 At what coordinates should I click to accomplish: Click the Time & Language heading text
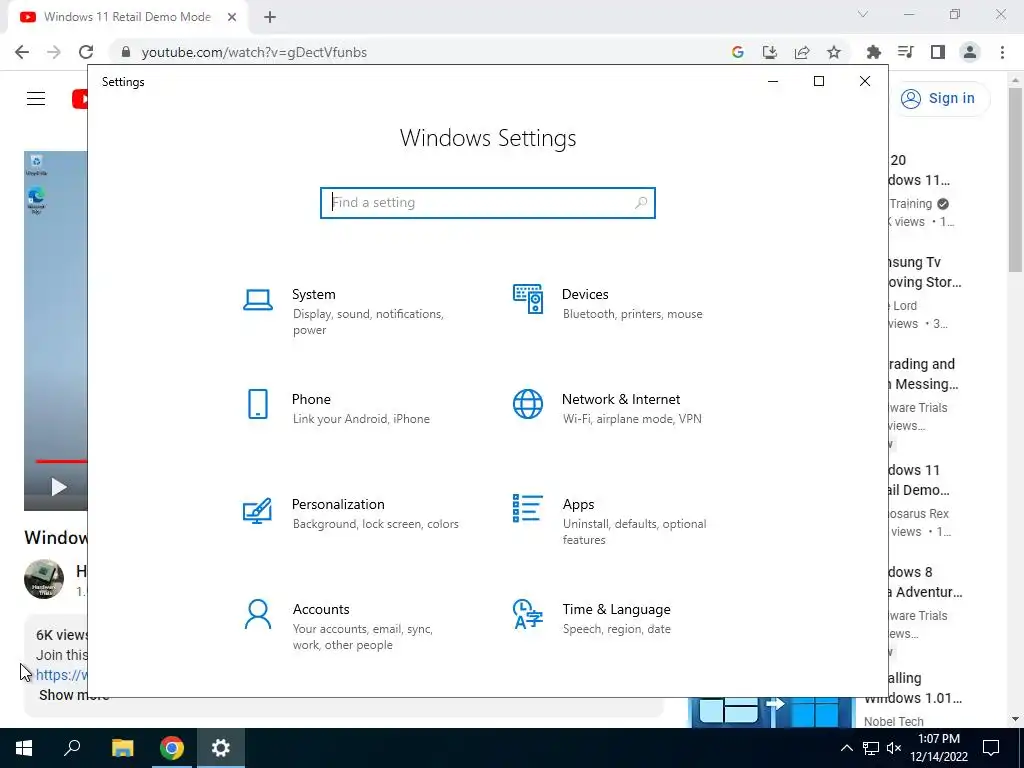616,609
